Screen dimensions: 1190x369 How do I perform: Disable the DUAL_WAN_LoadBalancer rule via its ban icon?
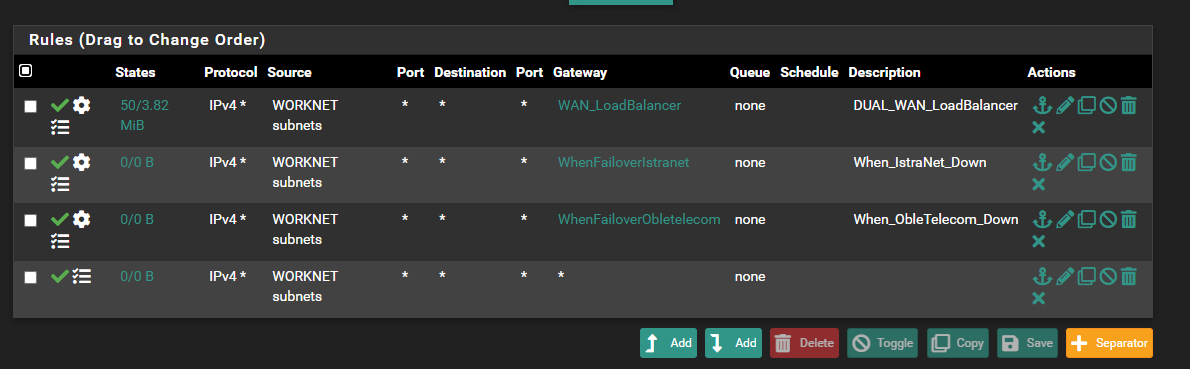pos(1107,106)
